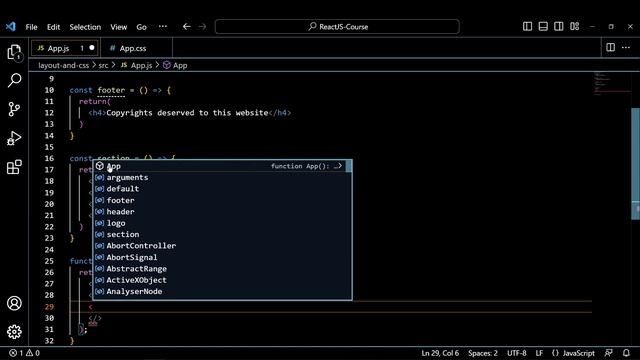This screenshot has height=360, width=640.
Task: Click layout-and-css in the breadcrumb
Action: (x=63, y=65)
